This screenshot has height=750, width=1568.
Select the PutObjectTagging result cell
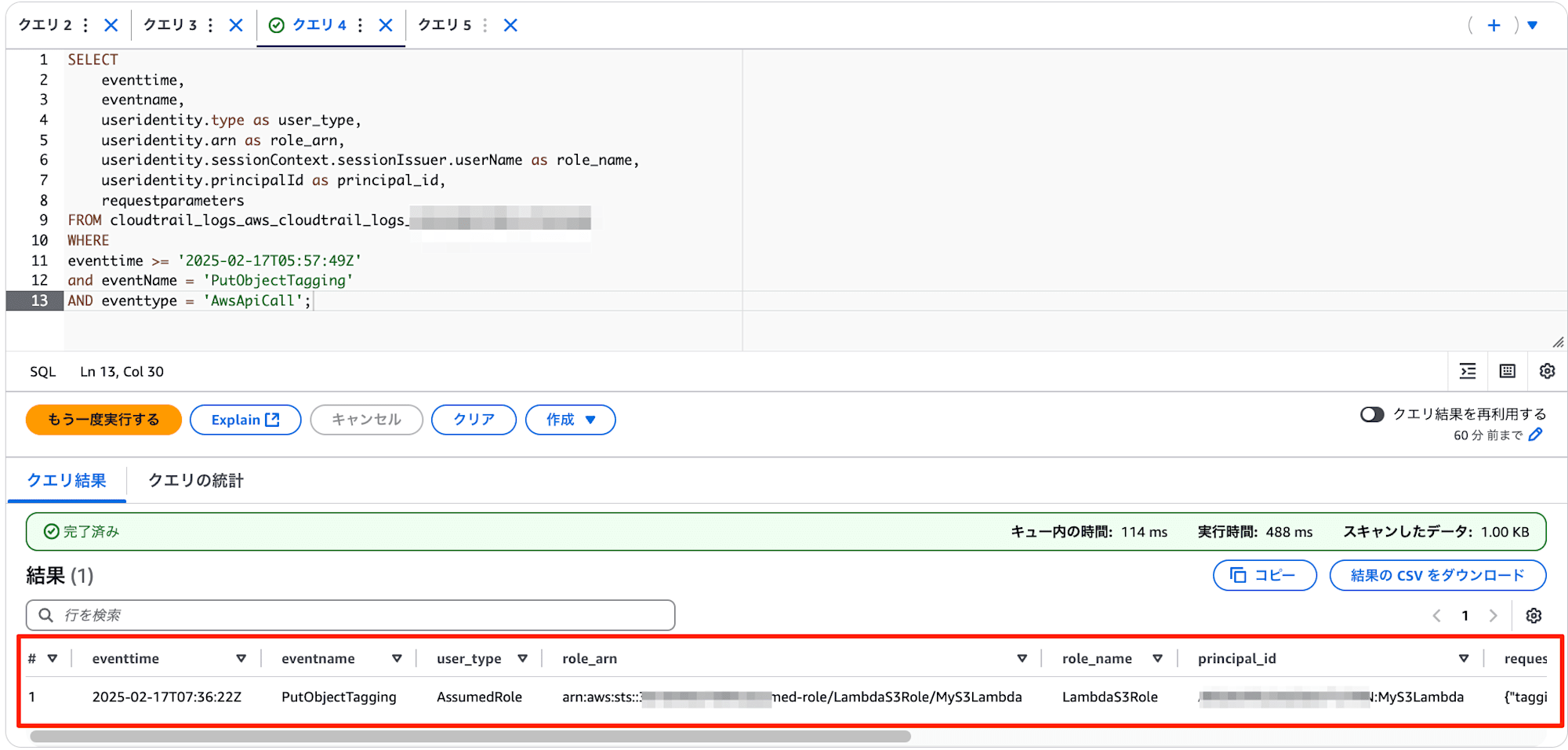tap(339, 697)
